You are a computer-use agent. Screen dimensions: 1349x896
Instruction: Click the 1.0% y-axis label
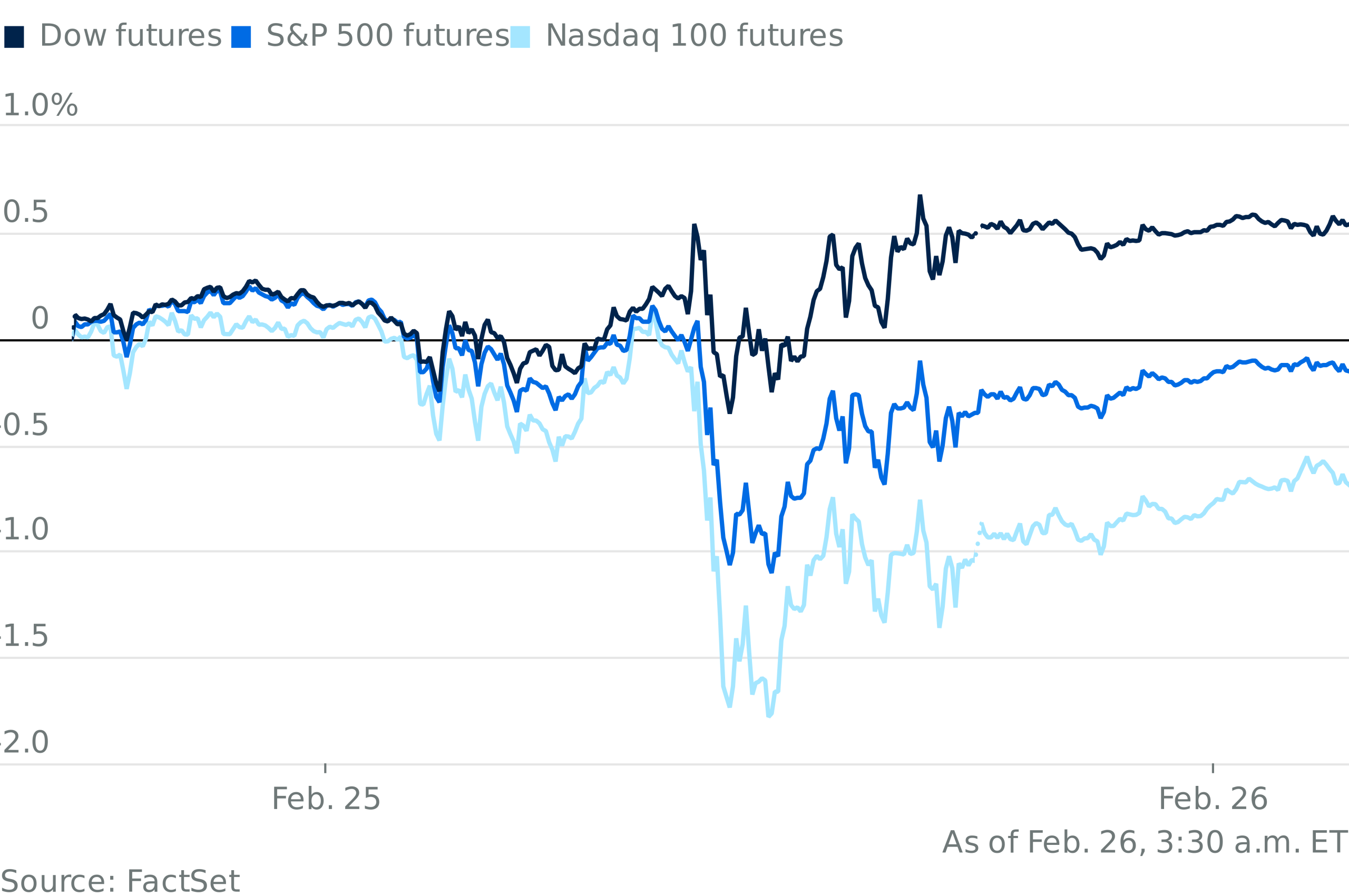[x=41, y=106]
